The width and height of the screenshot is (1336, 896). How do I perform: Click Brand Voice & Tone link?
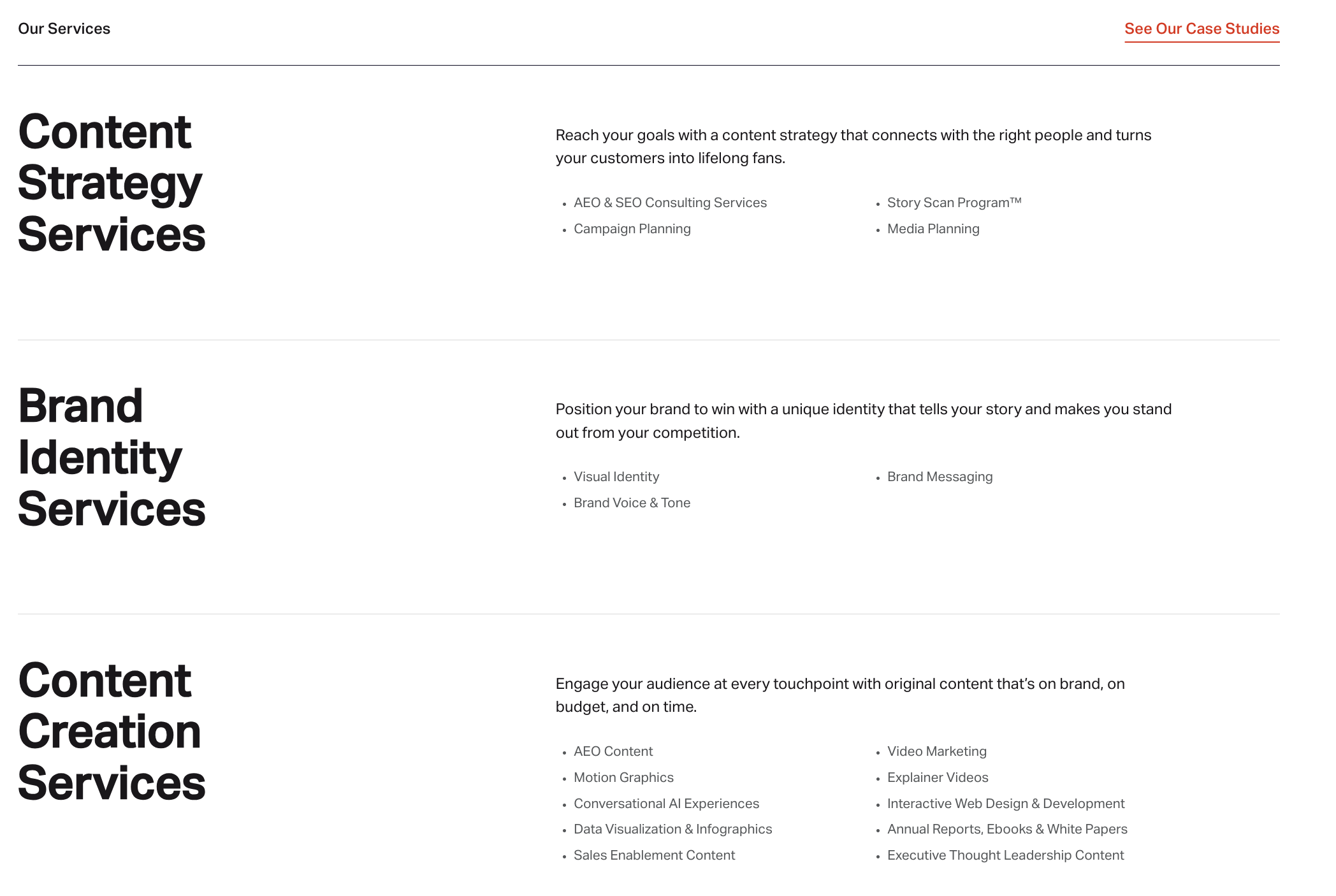(x=632, y=503)
